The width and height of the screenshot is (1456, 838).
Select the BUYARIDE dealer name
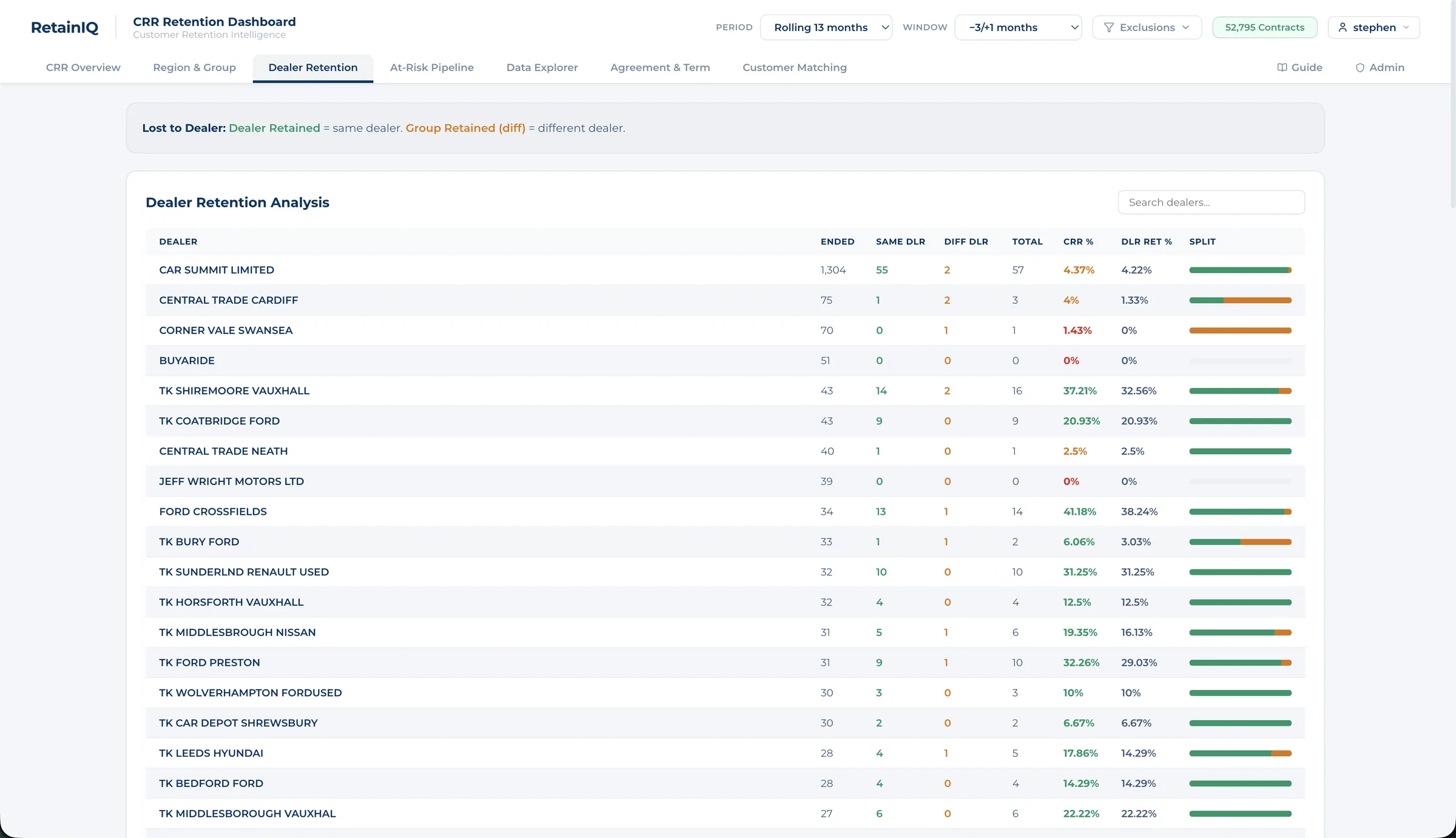187,360
